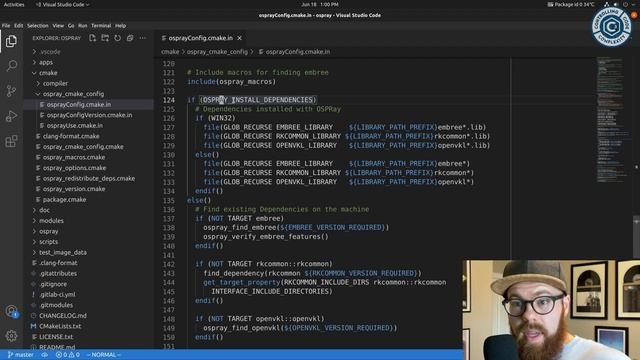Open CHANGELOG.md file

click(89, 316)
